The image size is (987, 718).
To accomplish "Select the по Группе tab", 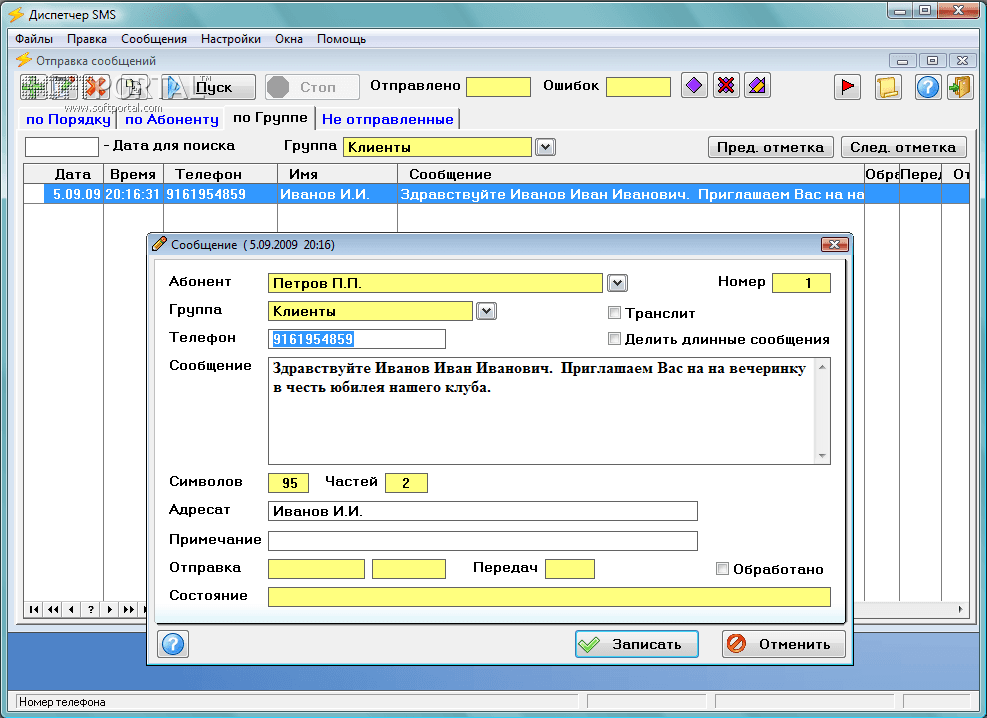I will pos(271,117).
